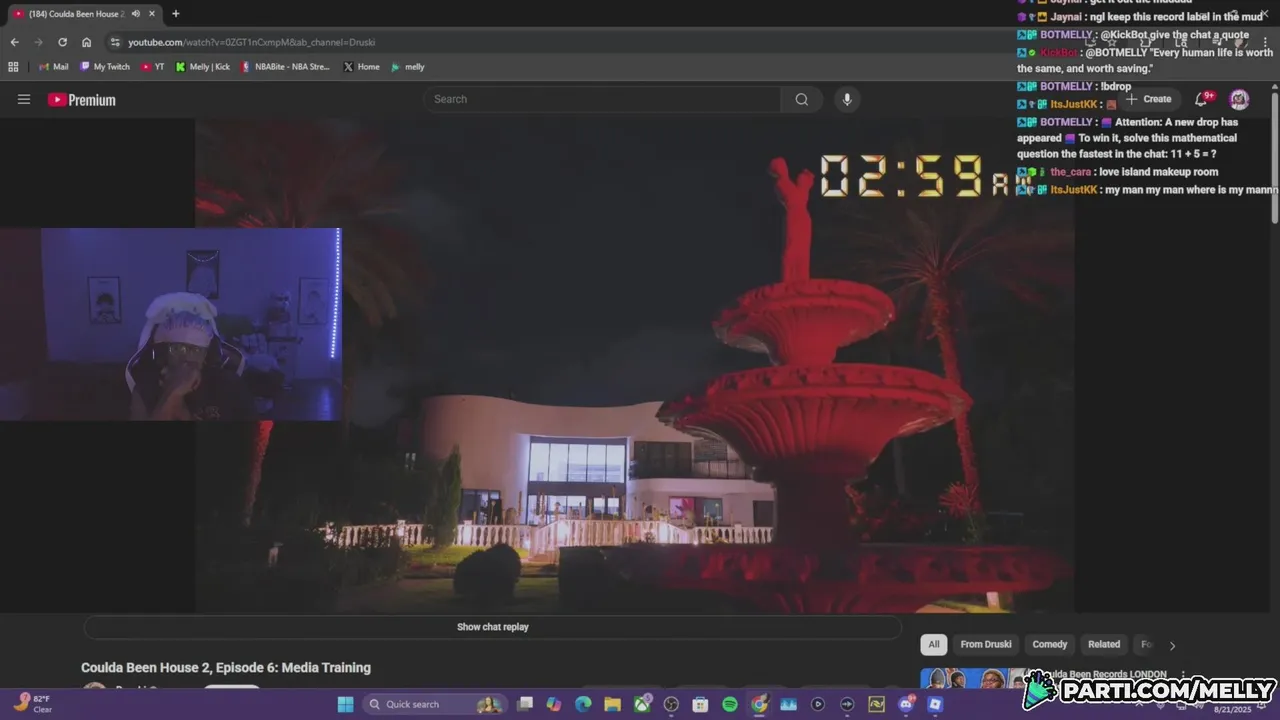Open the recommended video thumbnail below the chips
This screenshot has height=720, width=1280.
(x=972, y=679)
